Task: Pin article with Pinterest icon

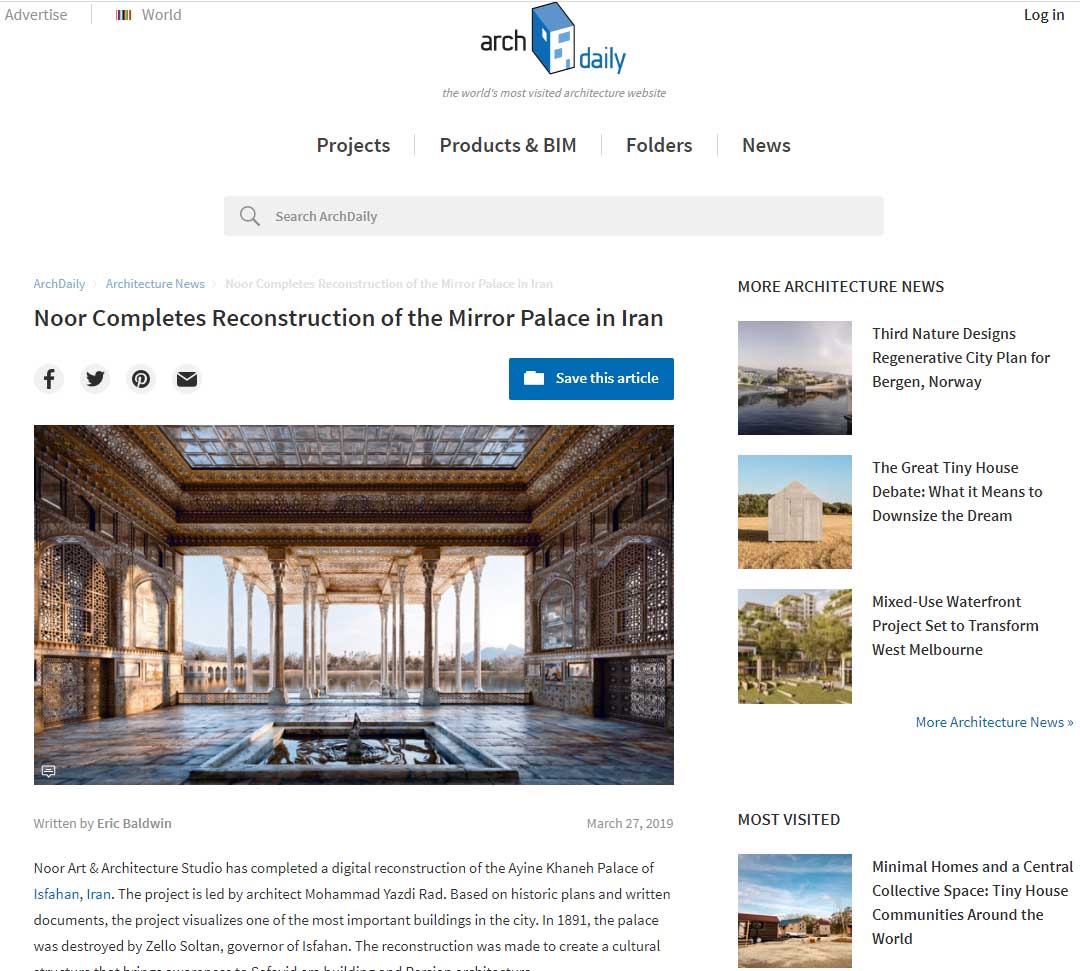Action: click(141, 379)
